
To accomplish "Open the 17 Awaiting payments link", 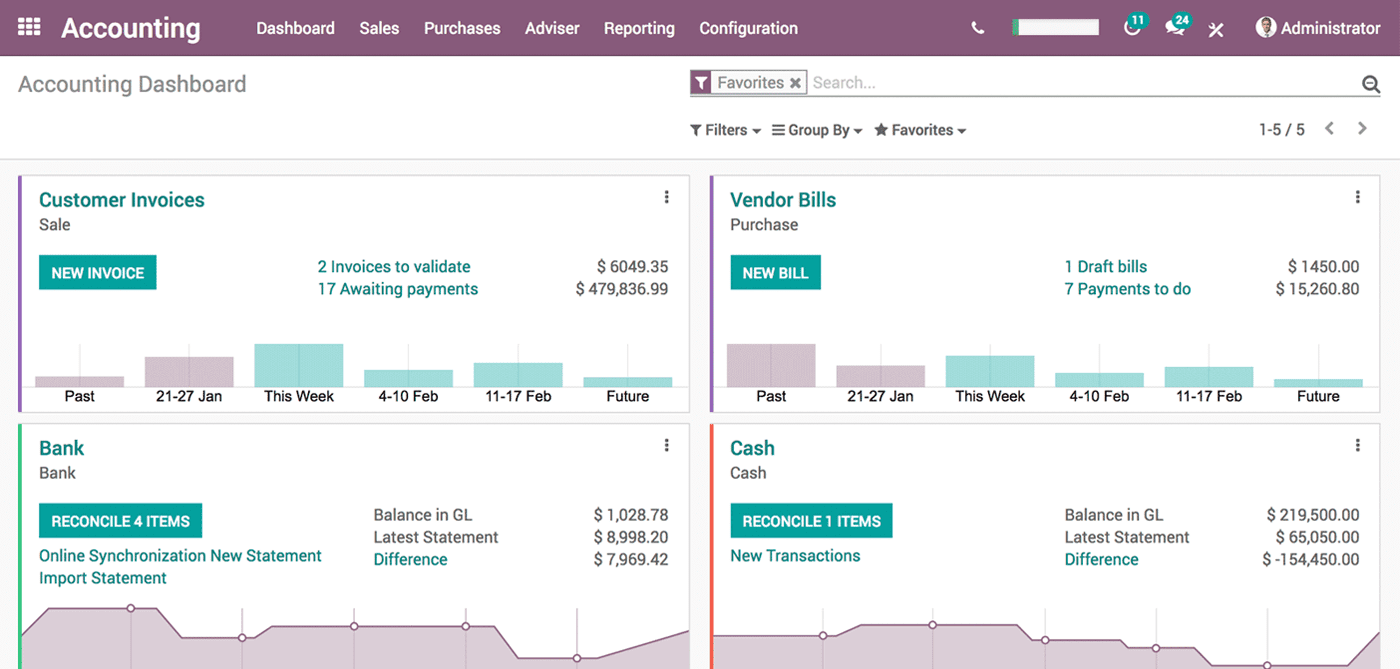I will tap(397, 289).
